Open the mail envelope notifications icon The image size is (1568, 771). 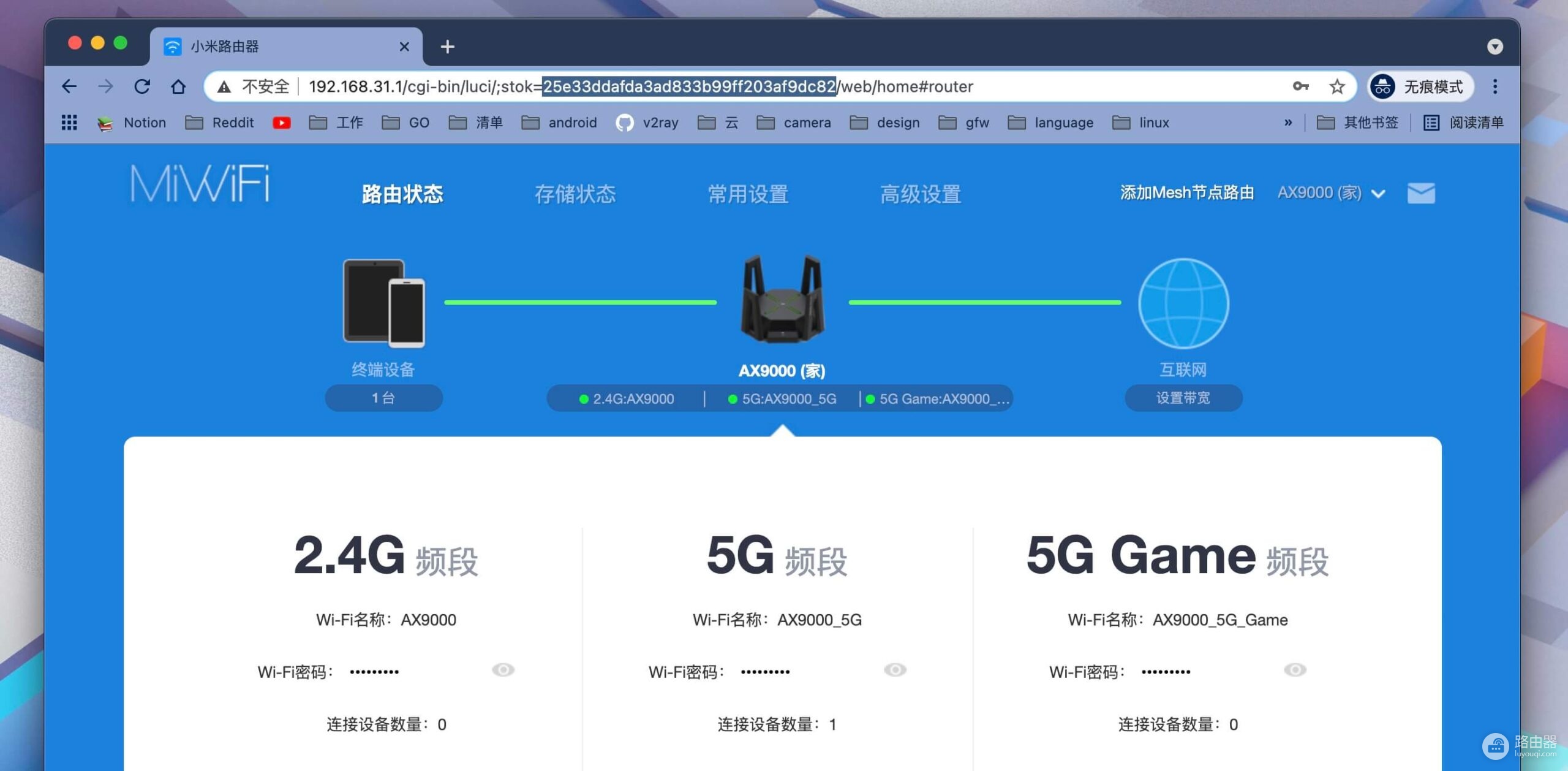pyautogui.click(x=1421, y=193)
